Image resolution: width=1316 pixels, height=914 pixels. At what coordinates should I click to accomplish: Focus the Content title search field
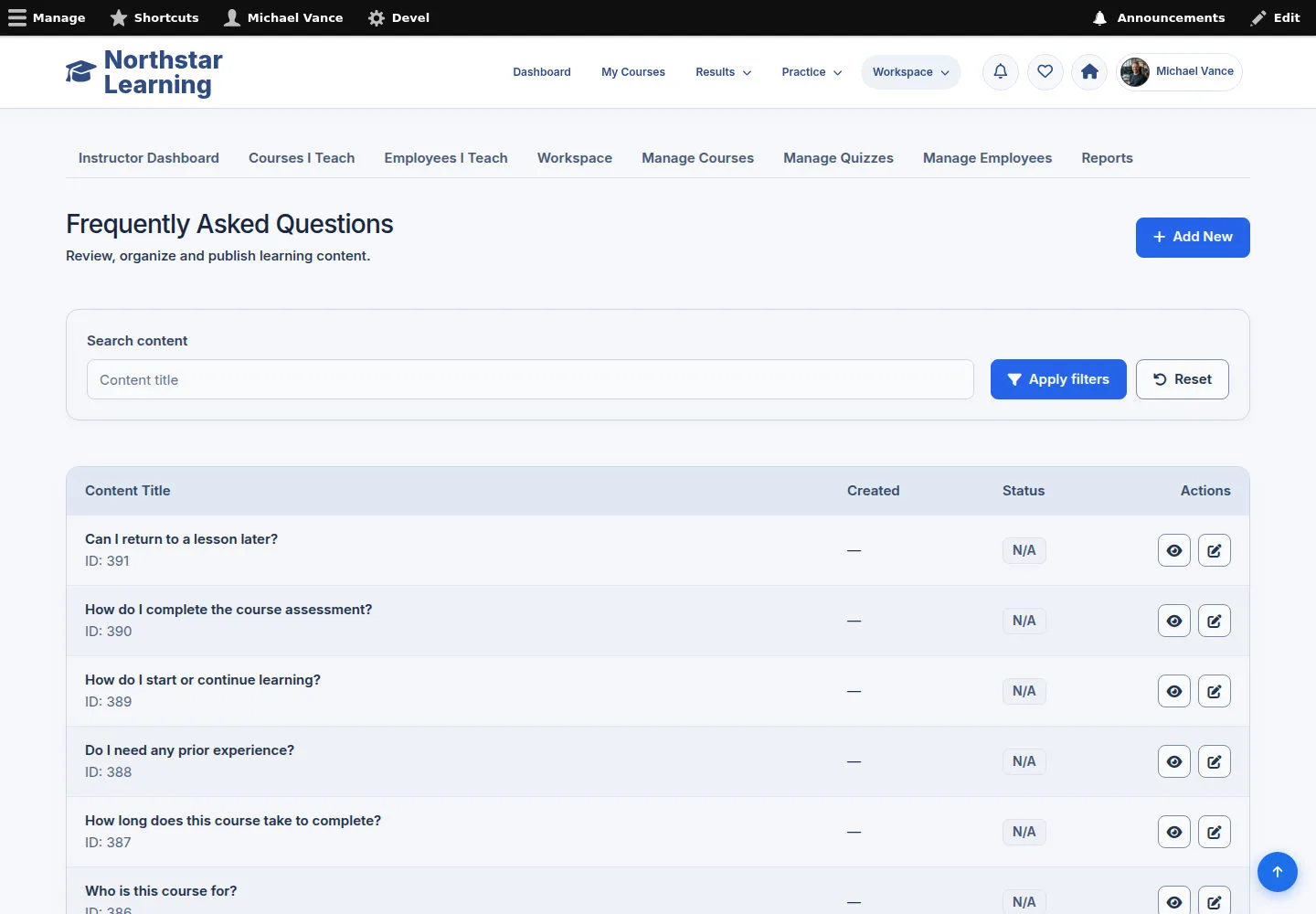[x=530, y=379]
